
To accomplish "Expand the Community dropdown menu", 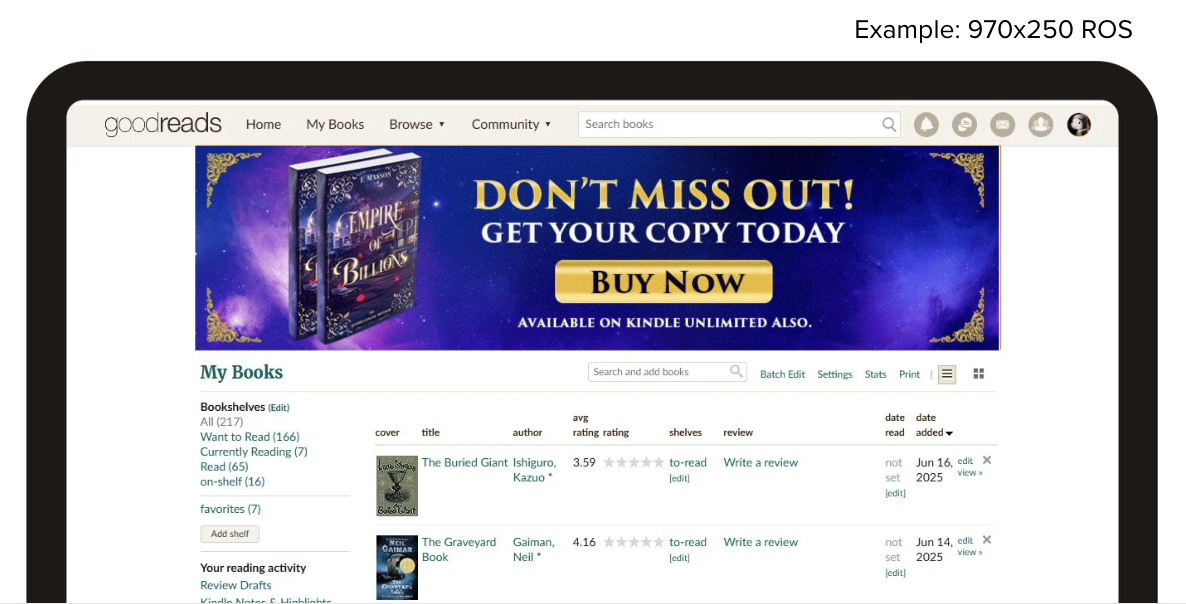I will pos(511,125).
